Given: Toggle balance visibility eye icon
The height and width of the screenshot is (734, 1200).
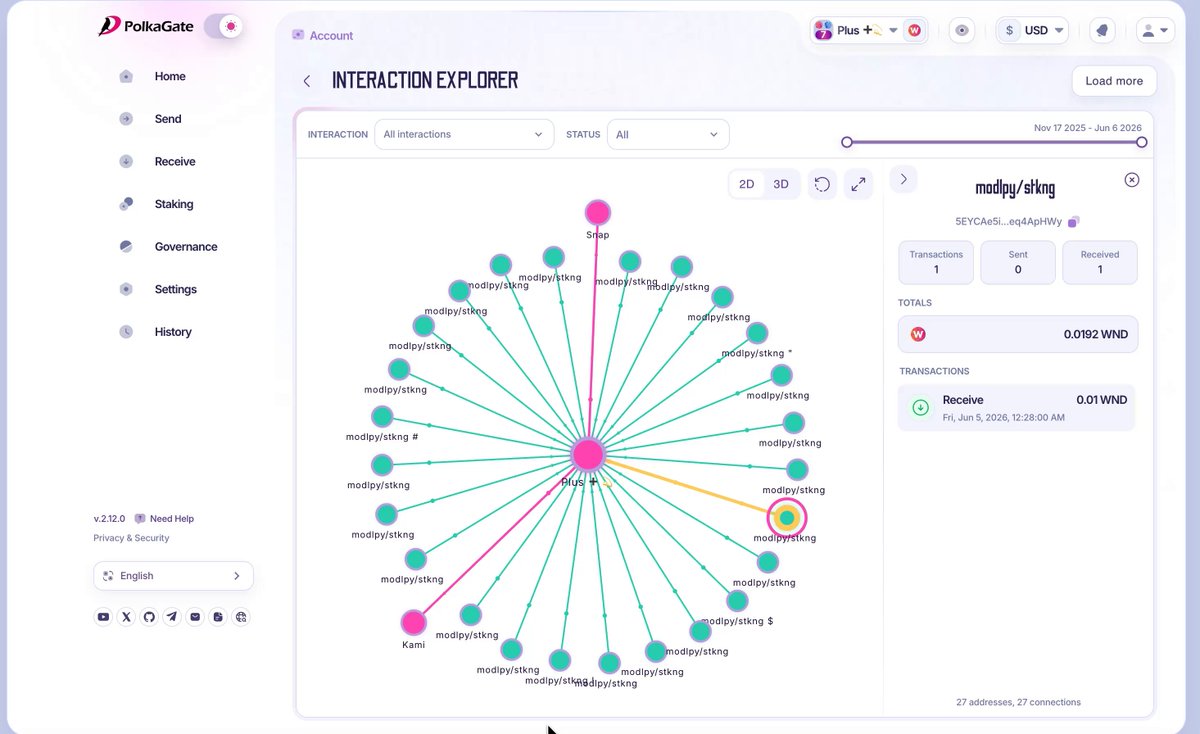Looking at the screenshot, I should [962, 30].
